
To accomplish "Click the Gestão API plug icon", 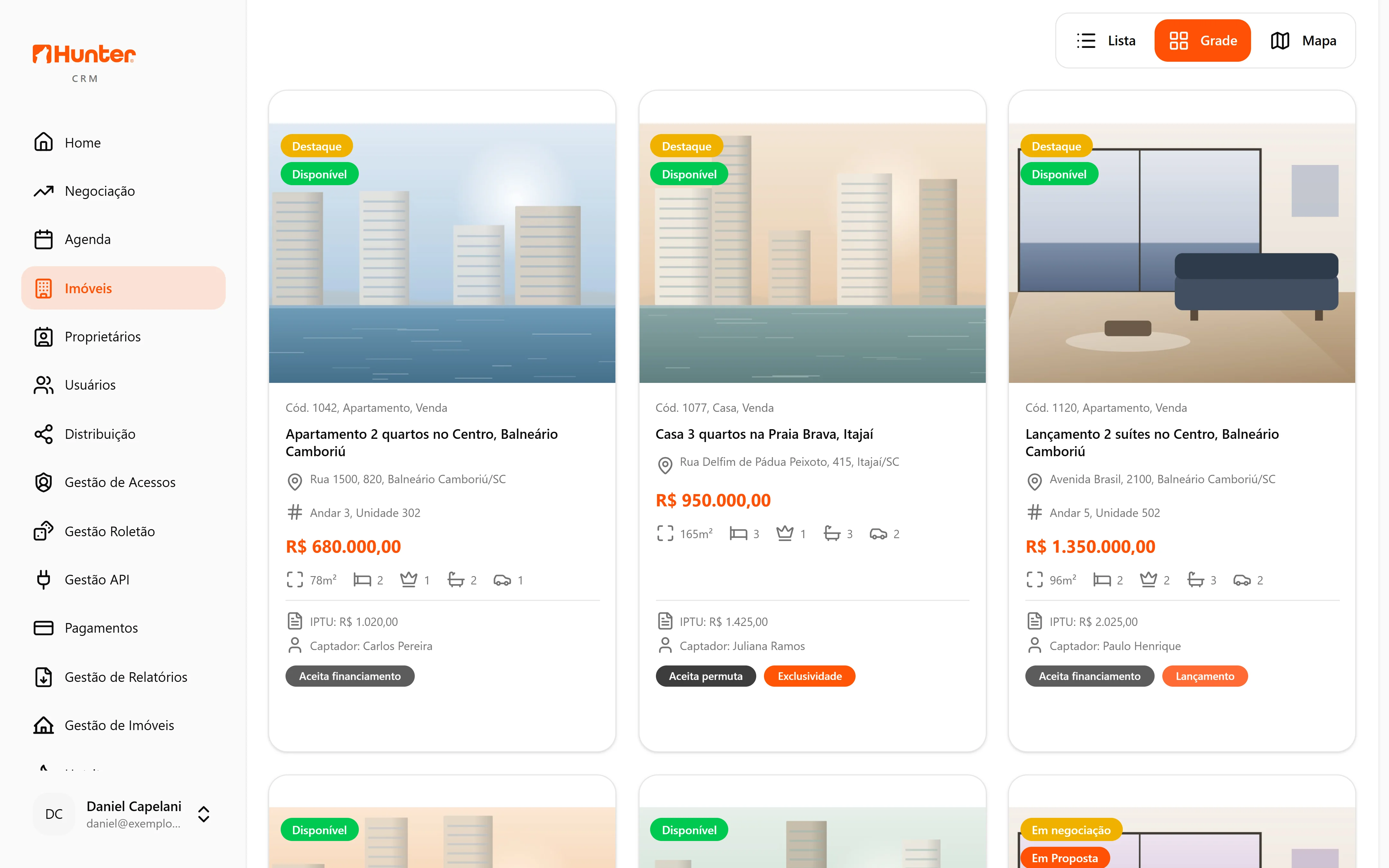I will tap(44, 580).
